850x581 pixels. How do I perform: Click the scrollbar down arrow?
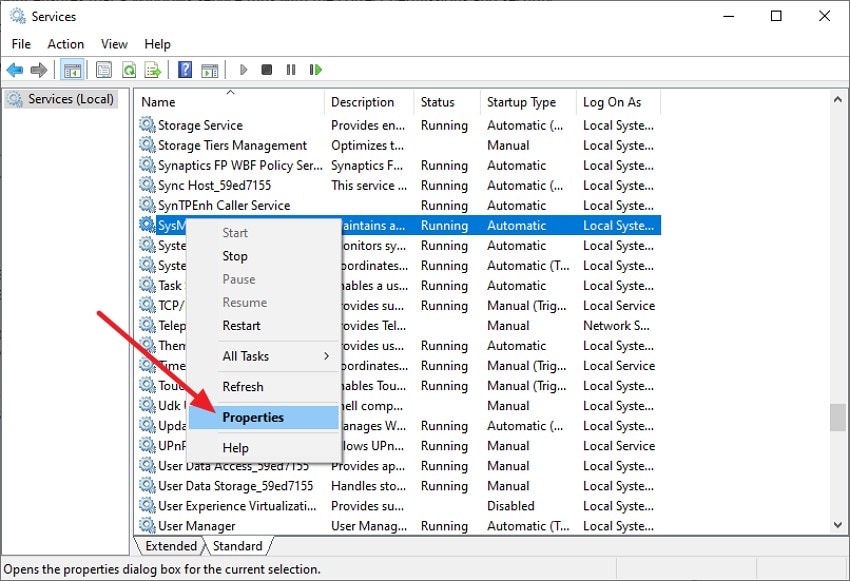tap(838, 525)
